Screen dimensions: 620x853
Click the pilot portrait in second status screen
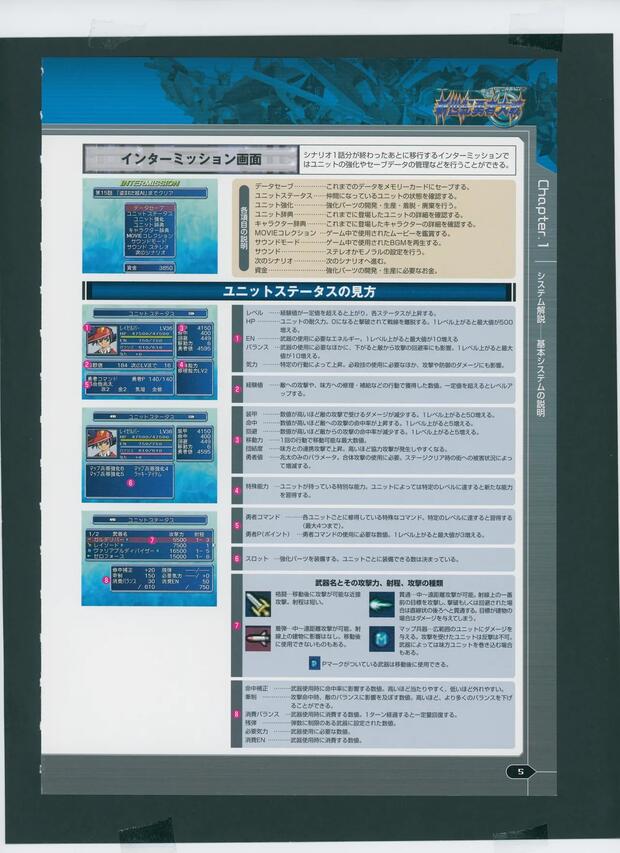click(x=102, y=442)
